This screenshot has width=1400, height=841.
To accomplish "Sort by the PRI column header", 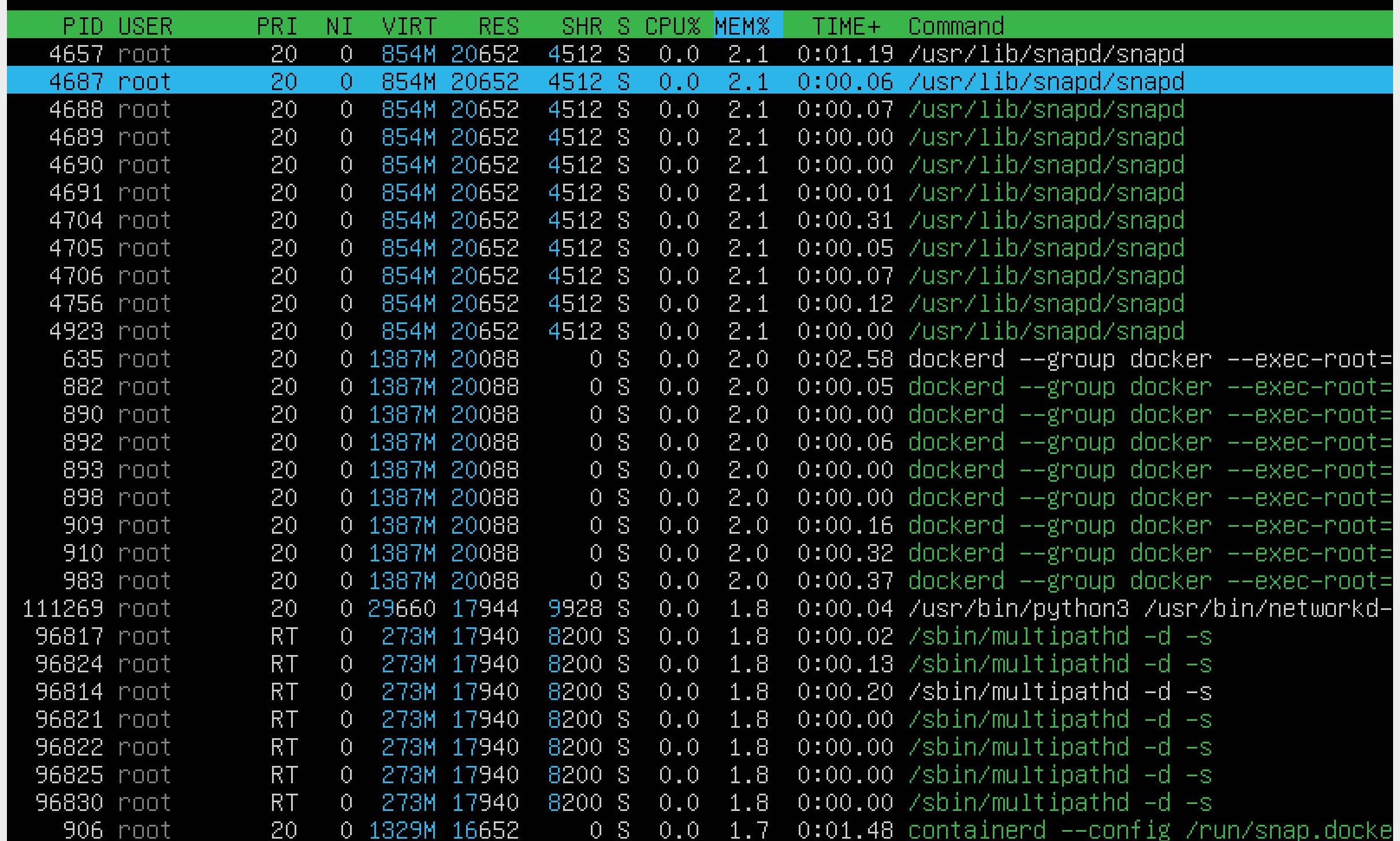I will (277, 26).
